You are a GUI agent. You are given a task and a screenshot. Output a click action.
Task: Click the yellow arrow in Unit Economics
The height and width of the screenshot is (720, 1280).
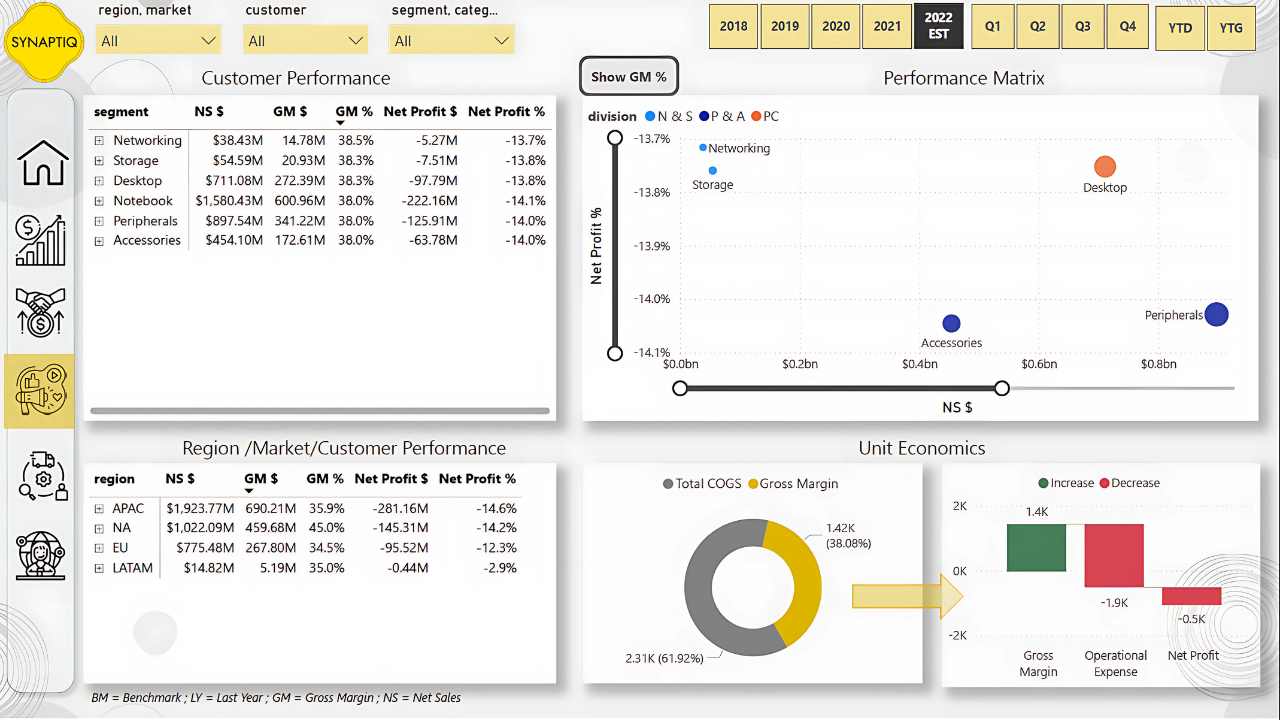point(906,596)
